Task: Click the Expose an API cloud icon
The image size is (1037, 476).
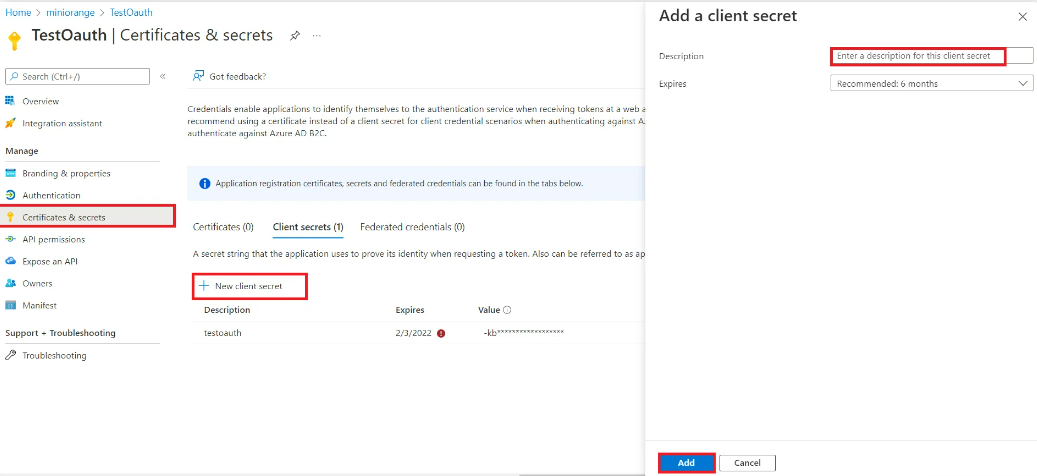Action: 10,261
